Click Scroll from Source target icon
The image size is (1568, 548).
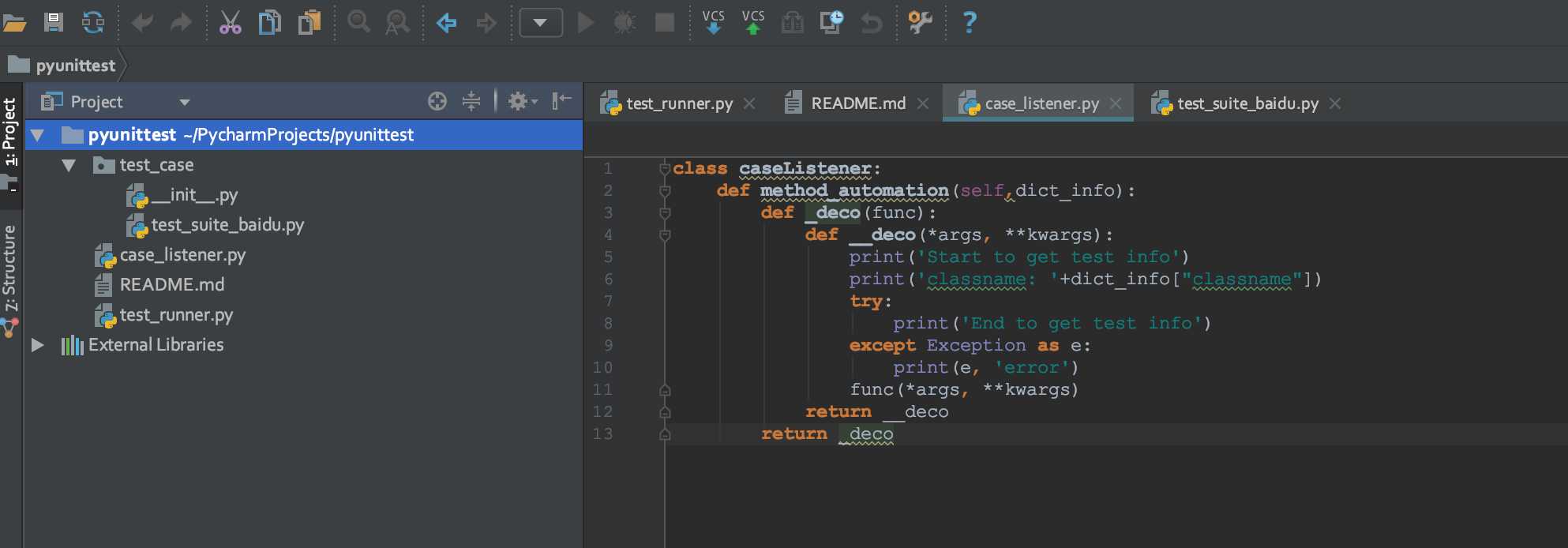pyautogui.click(x=437, y=101)
